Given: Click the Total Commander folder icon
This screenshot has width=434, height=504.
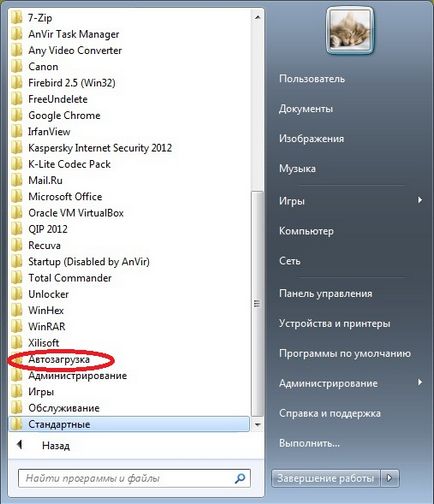Looking at the screenshot, I should coord(16,278).
